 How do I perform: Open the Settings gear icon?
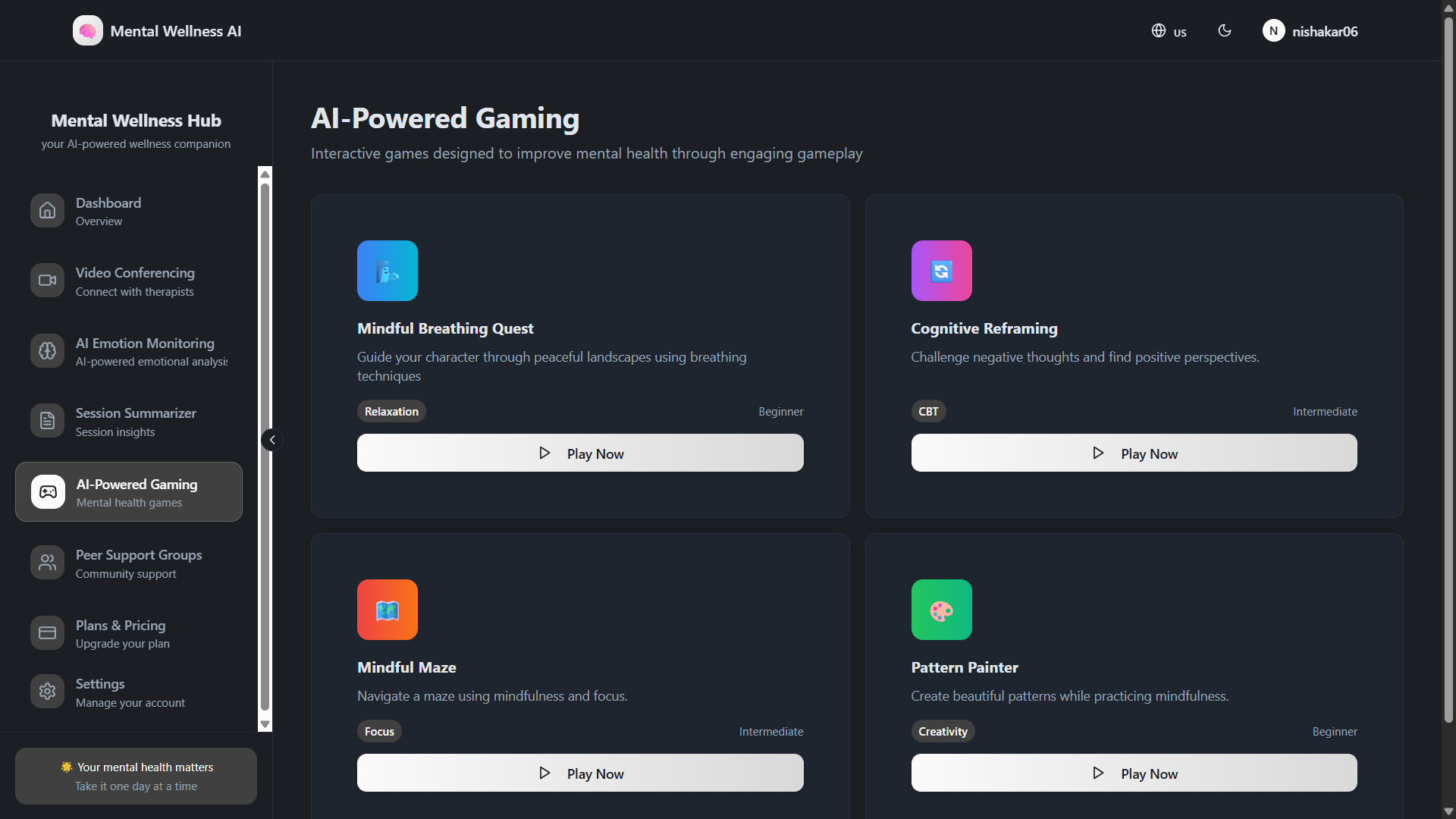[47, 692]
